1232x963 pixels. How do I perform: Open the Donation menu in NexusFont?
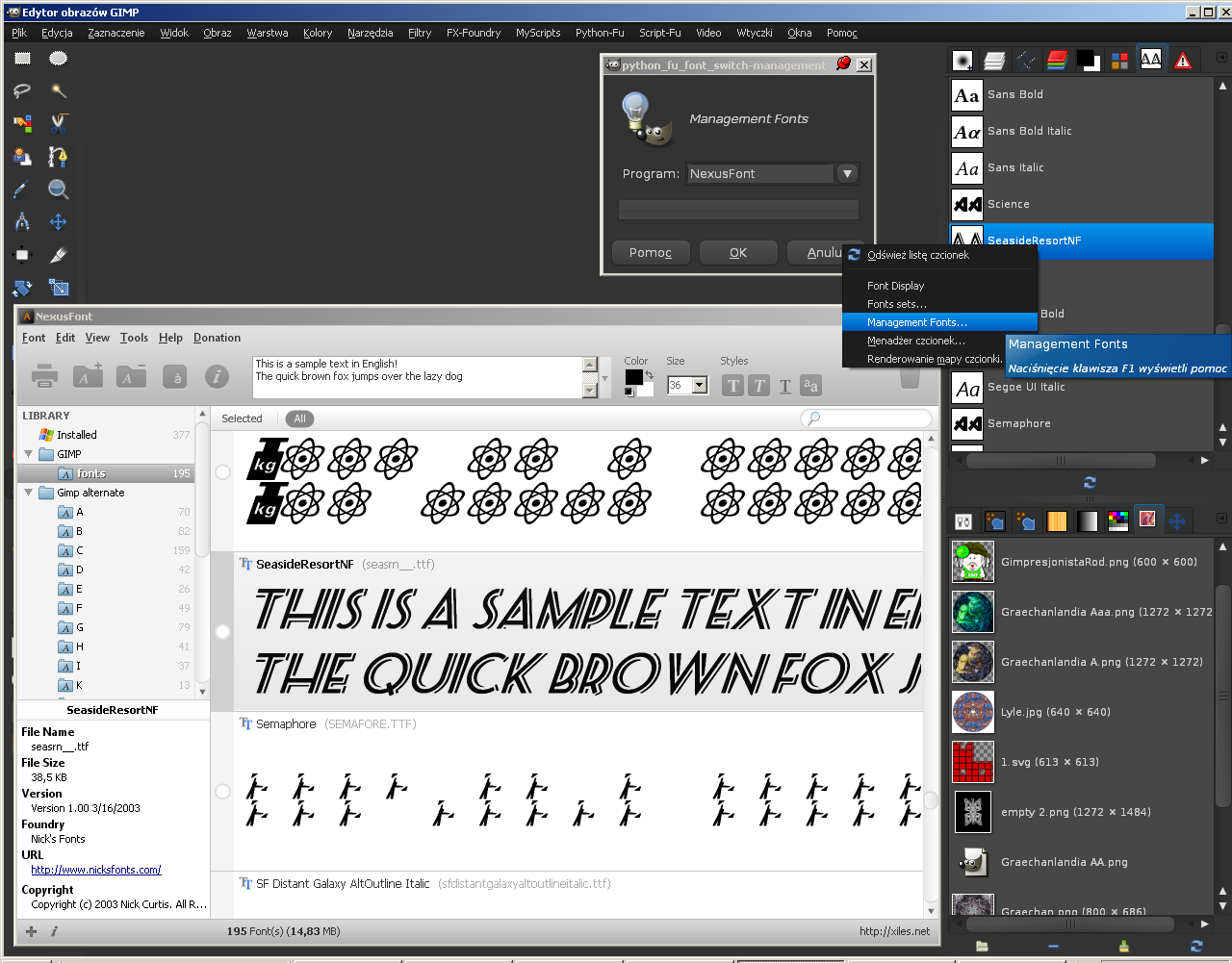[x=217, y=338]
